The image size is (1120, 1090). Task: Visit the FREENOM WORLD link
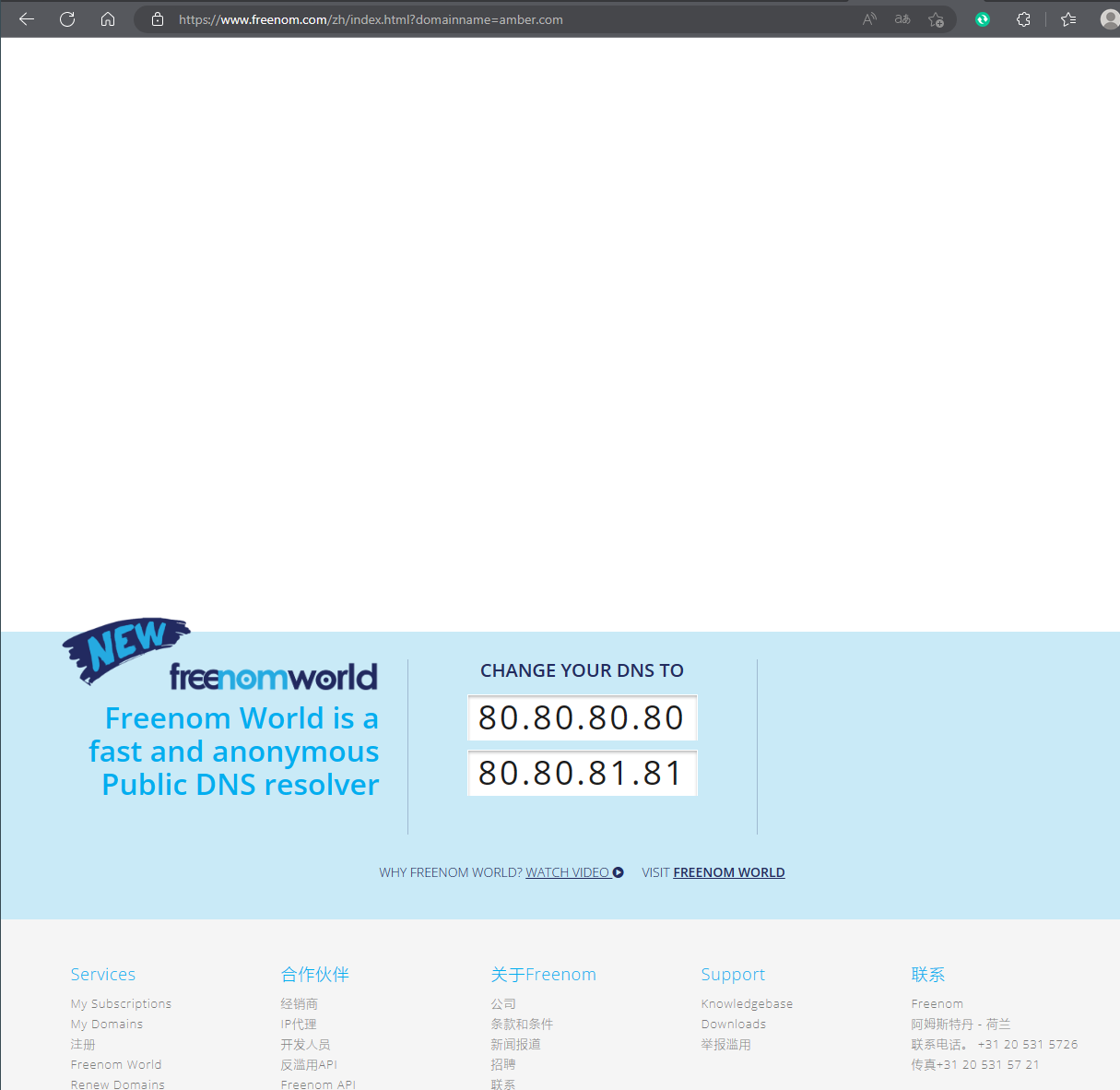click(x=729, y=872)
